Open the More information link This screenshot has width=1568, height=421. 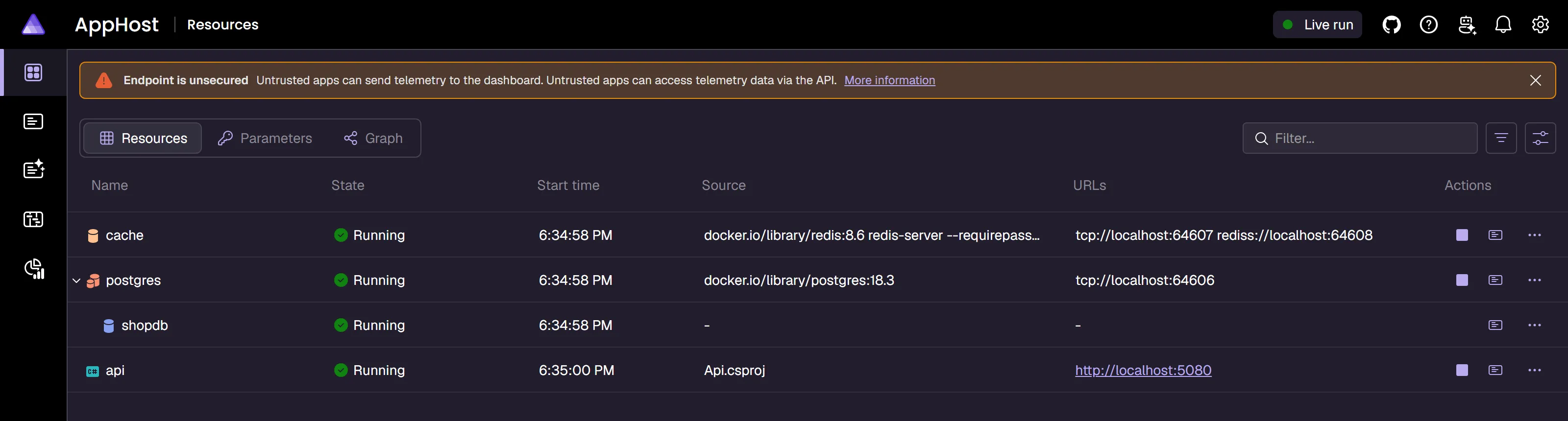[889, 80]
